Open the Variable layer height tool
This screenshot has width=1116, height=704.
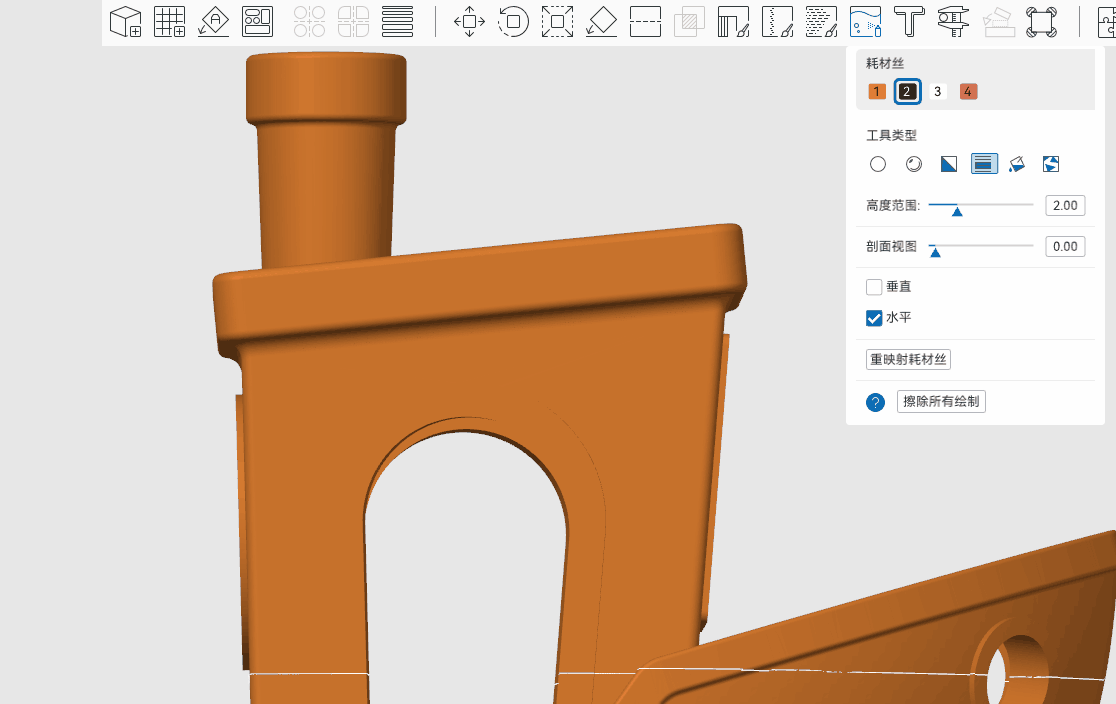397,21
